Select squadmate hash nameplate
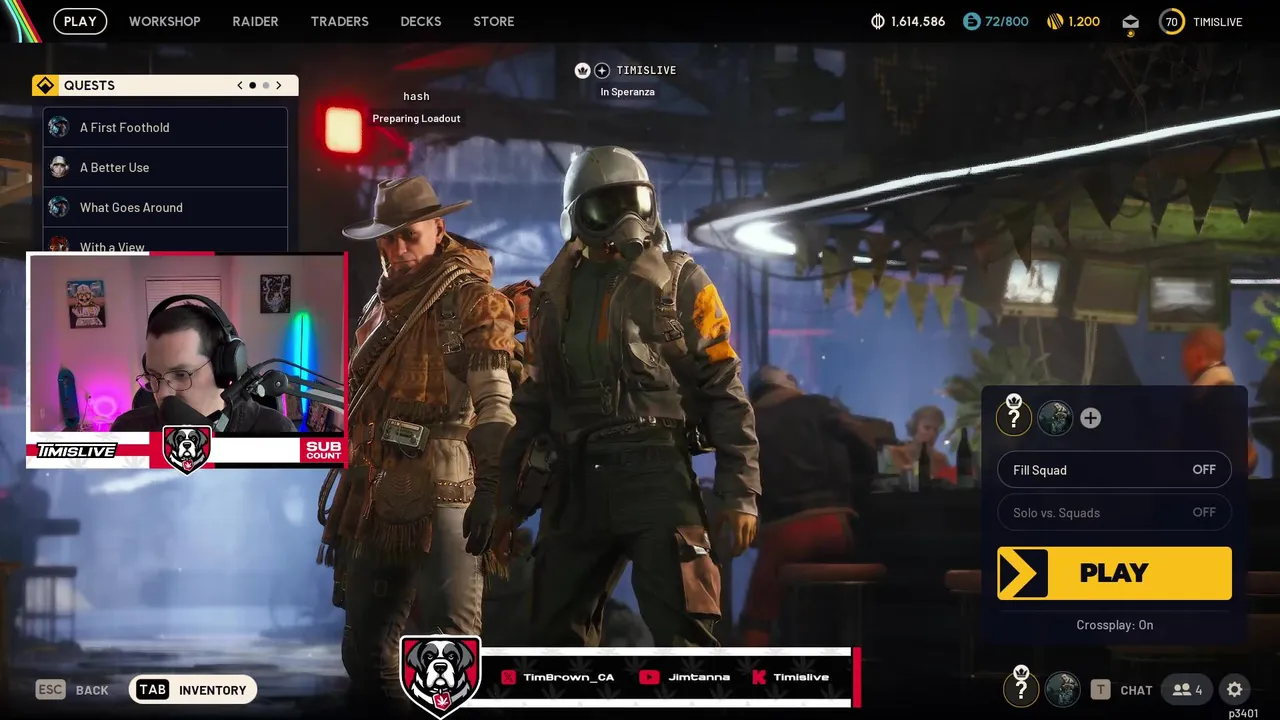 point(416,96)
